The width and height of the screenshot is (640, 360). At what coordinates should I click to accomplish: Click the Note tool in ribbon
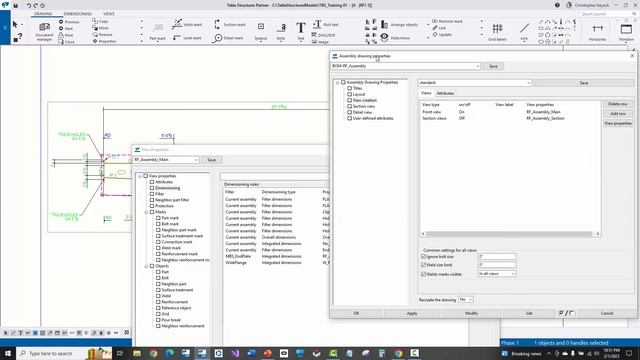(x=281, y=31)
